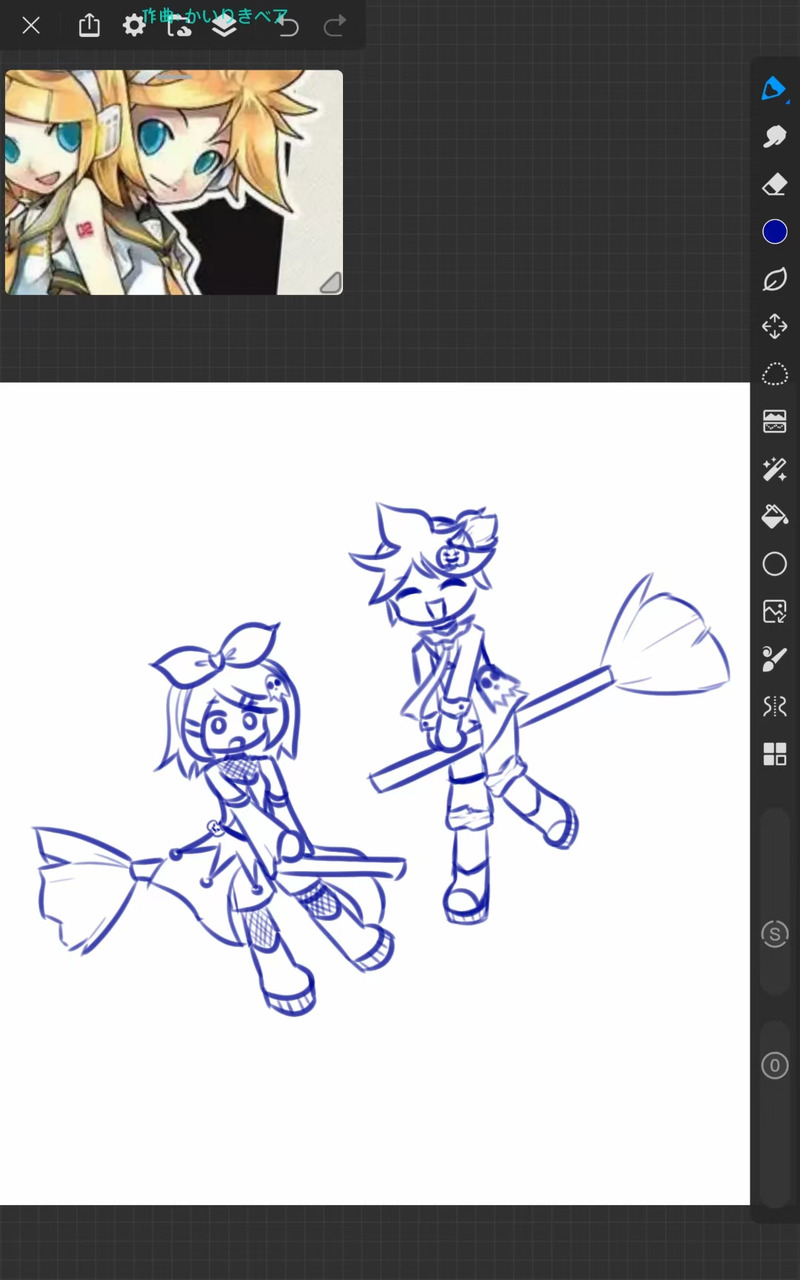800x1280 pixels.
Task: Open the import image icon
Action: pos(775,611)
